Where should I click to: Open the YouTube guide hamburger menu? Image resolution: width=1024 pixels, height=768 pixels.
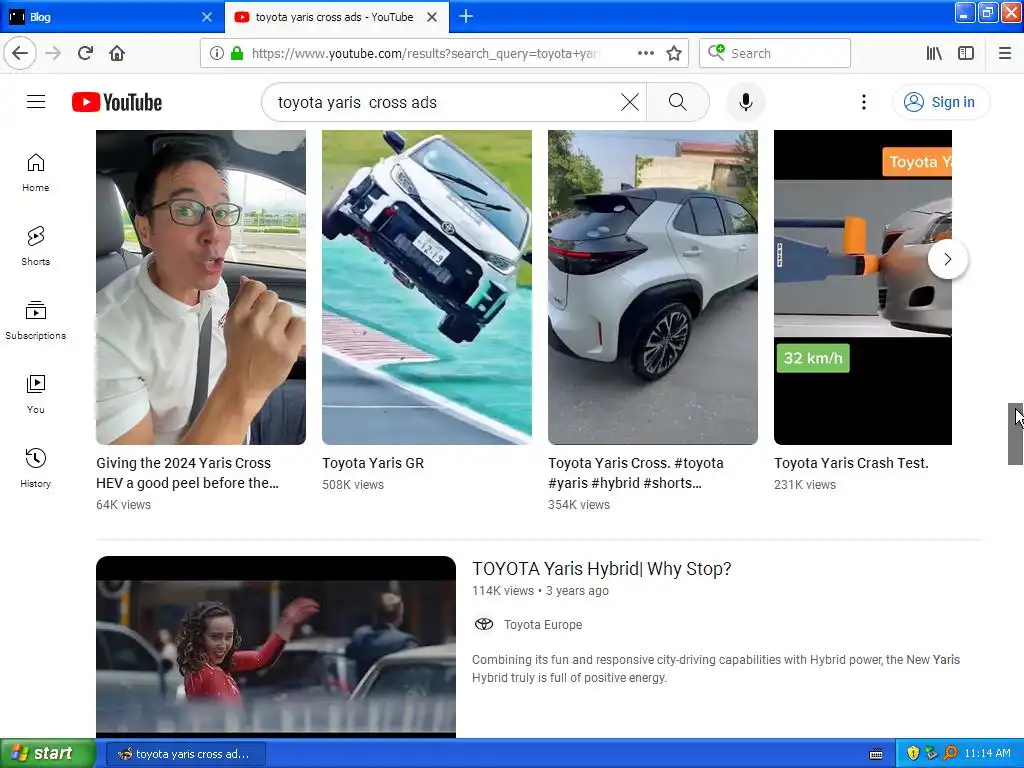[x=36, y=102]
